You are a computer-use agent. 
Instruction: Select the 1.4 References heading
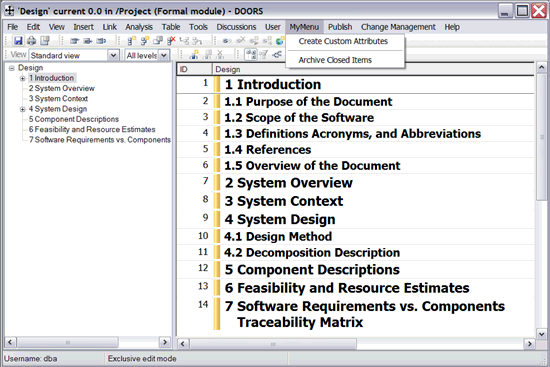click(267, 150)
